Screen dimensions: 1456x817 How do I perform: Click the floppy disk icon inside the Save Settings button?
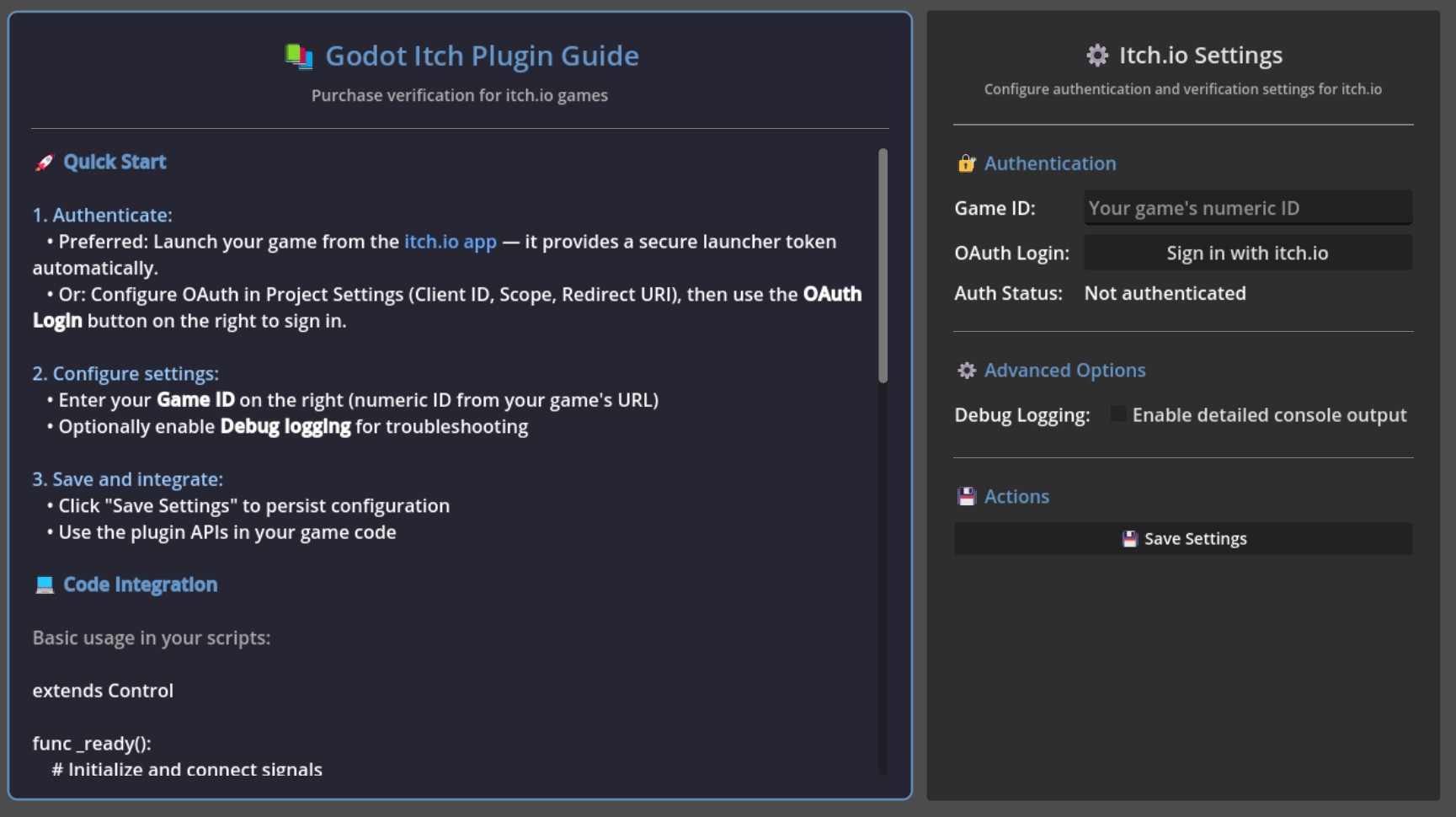tap(1130, 538)
